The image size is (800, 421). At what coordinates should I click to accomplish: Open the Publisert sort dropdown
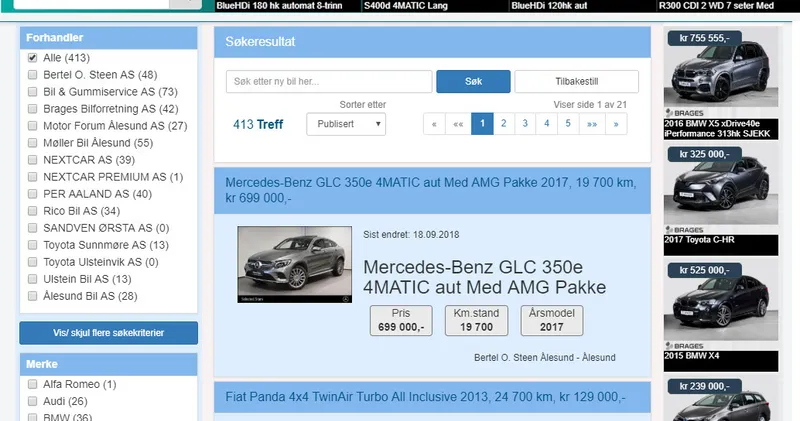[346, 124]
